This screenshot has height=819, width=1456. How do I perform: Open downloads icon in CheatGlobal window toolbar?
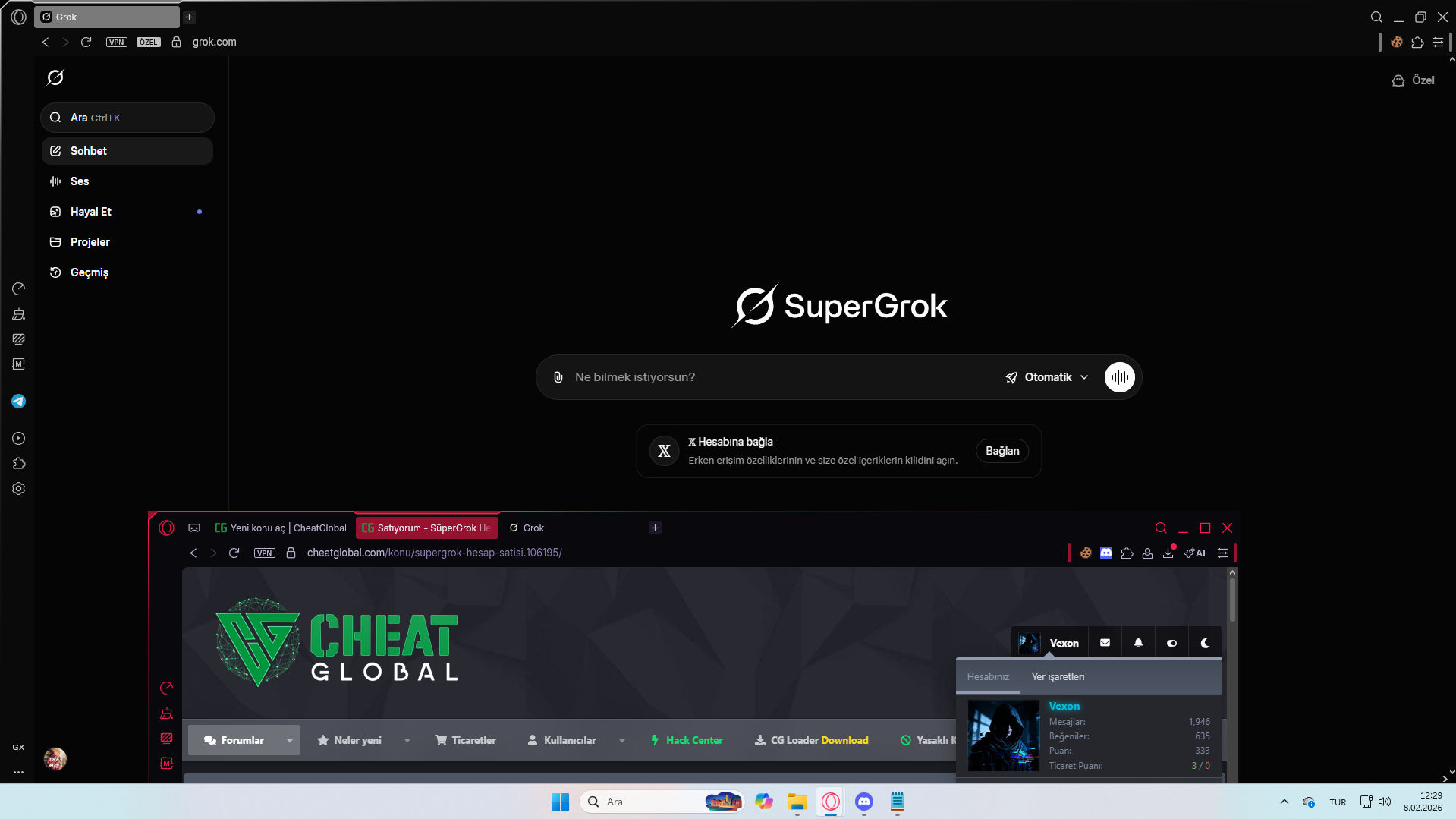tap(1168, 553)
